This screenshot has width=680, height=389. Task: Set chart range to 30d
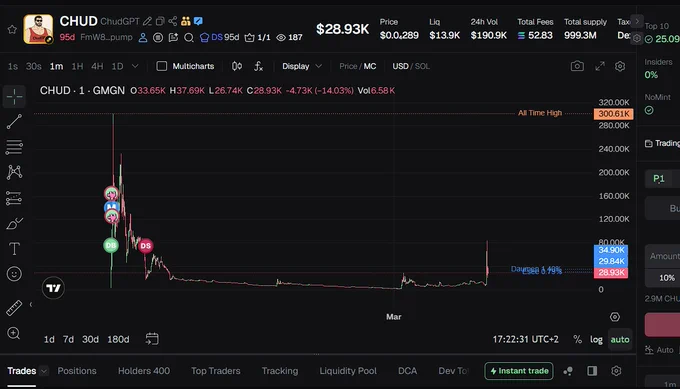[x=90, y=339]
